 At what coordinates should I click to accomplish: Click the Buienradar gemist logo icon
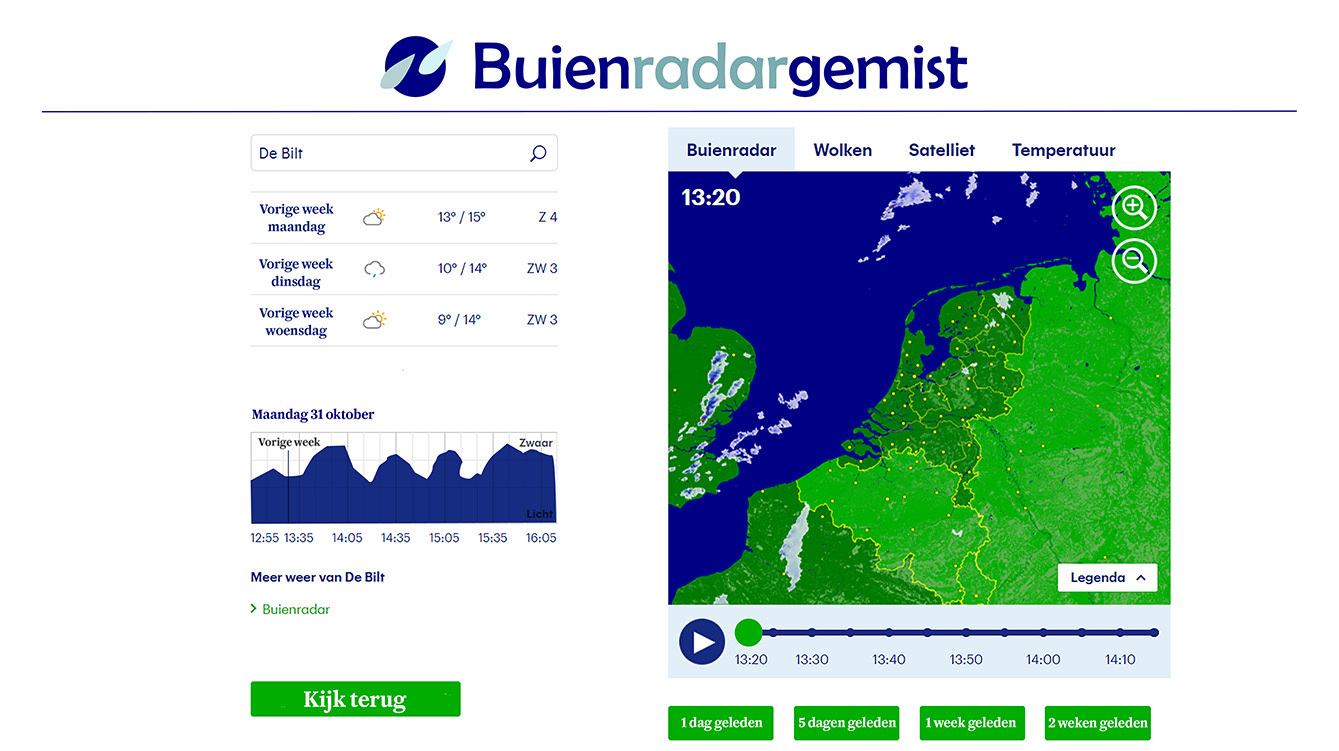[x=416, y=67]
